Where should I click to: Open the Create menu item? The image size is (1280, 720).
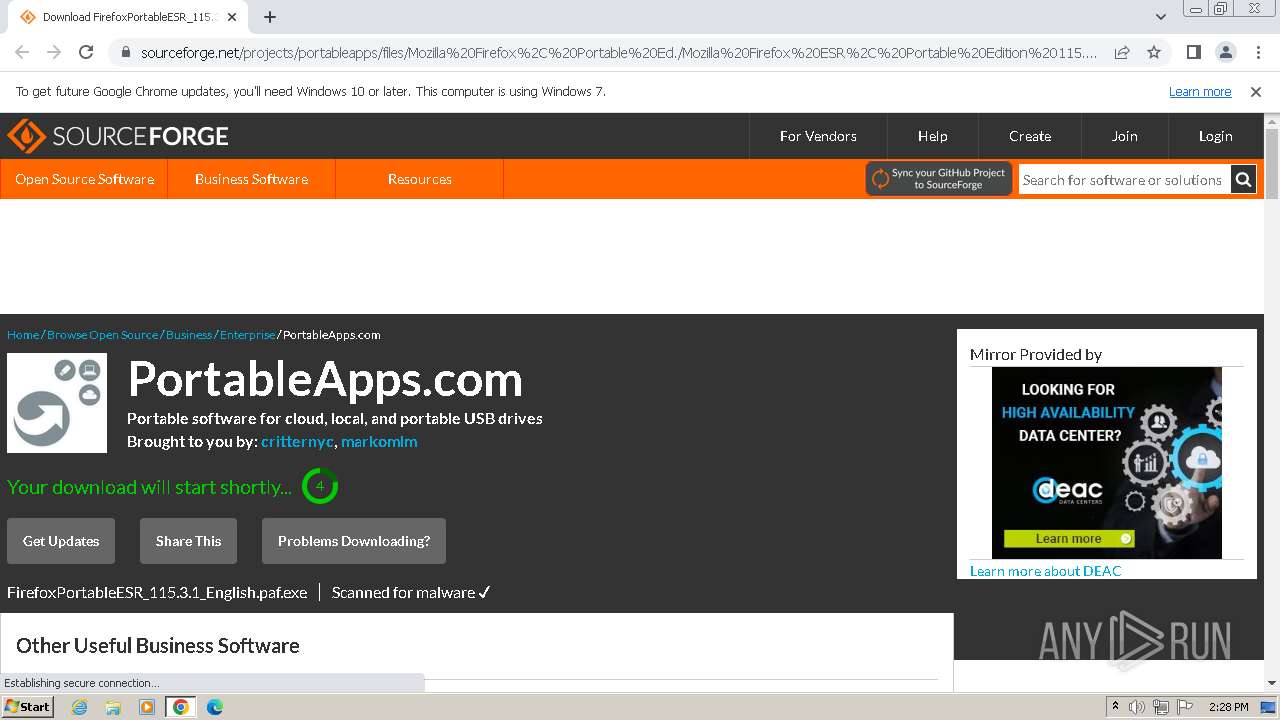point(1030,136)
